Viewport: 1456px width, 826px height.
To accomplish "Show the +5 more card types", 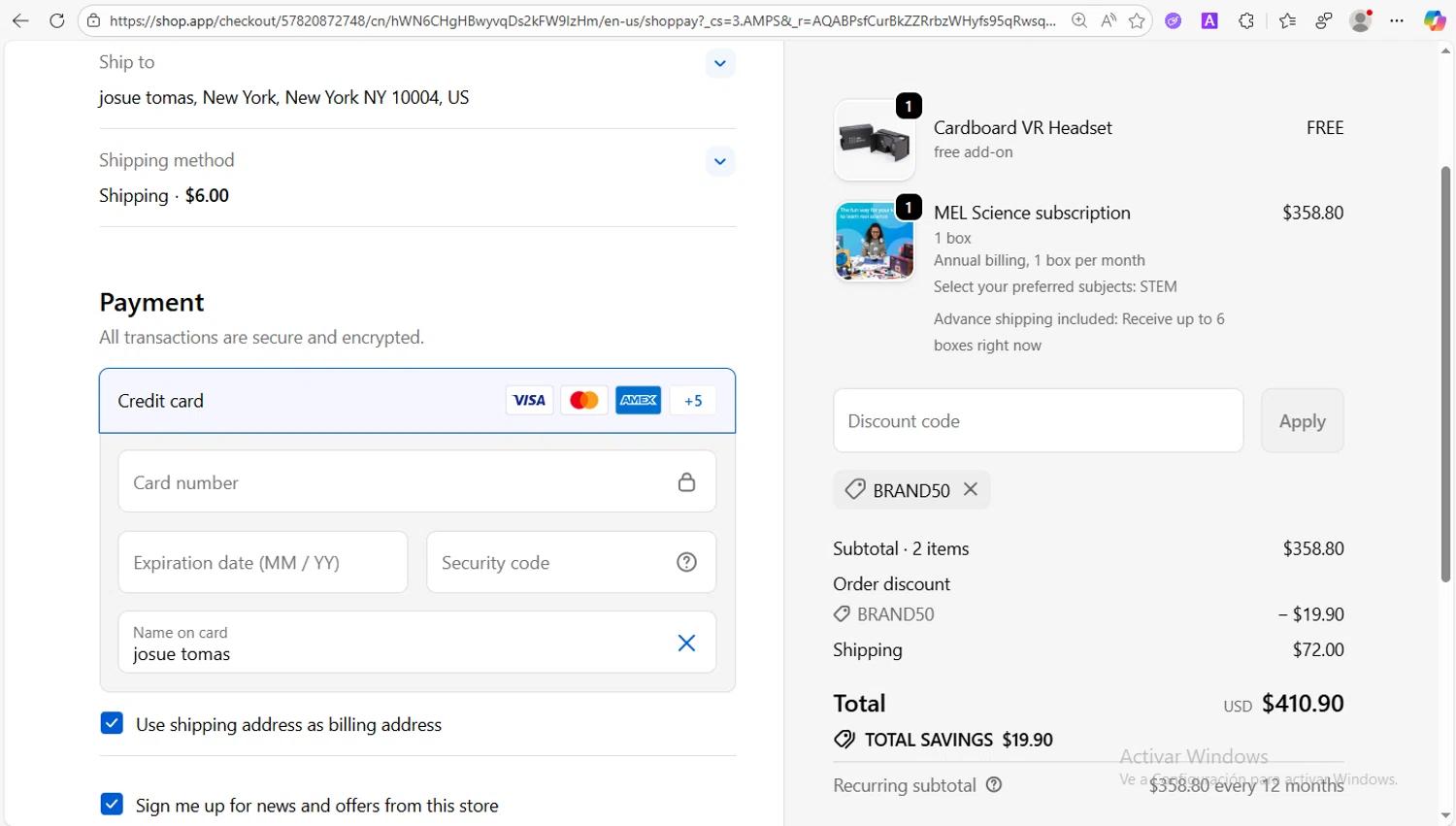I will [693, 400].
